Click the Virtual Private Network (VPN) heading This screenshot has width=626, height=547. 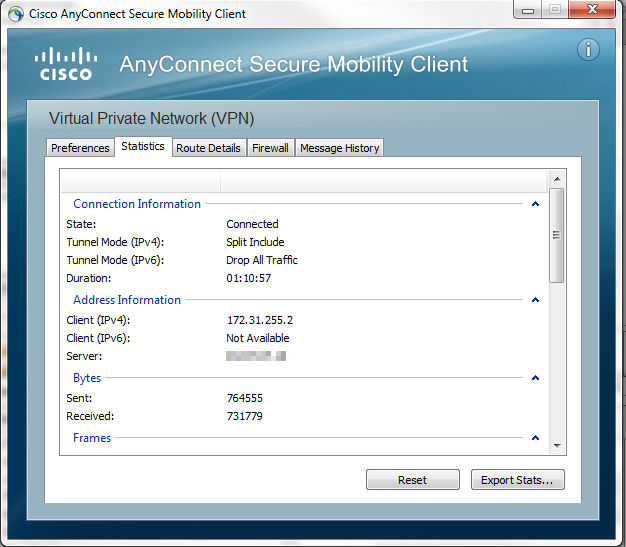[x=151, y=119]
